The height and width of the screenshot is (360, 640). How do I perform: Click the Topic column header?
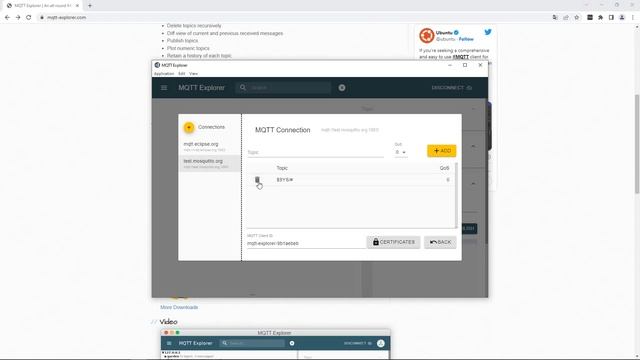pyautogui.click(x=282, y=168)
